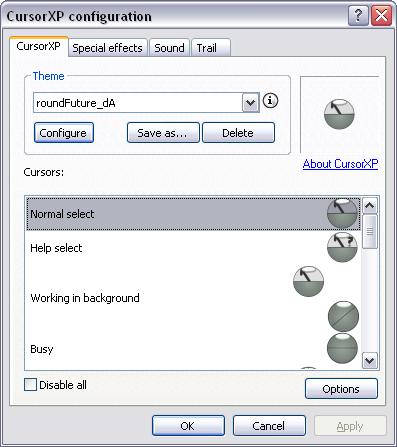Click the theme info icon

270,100
